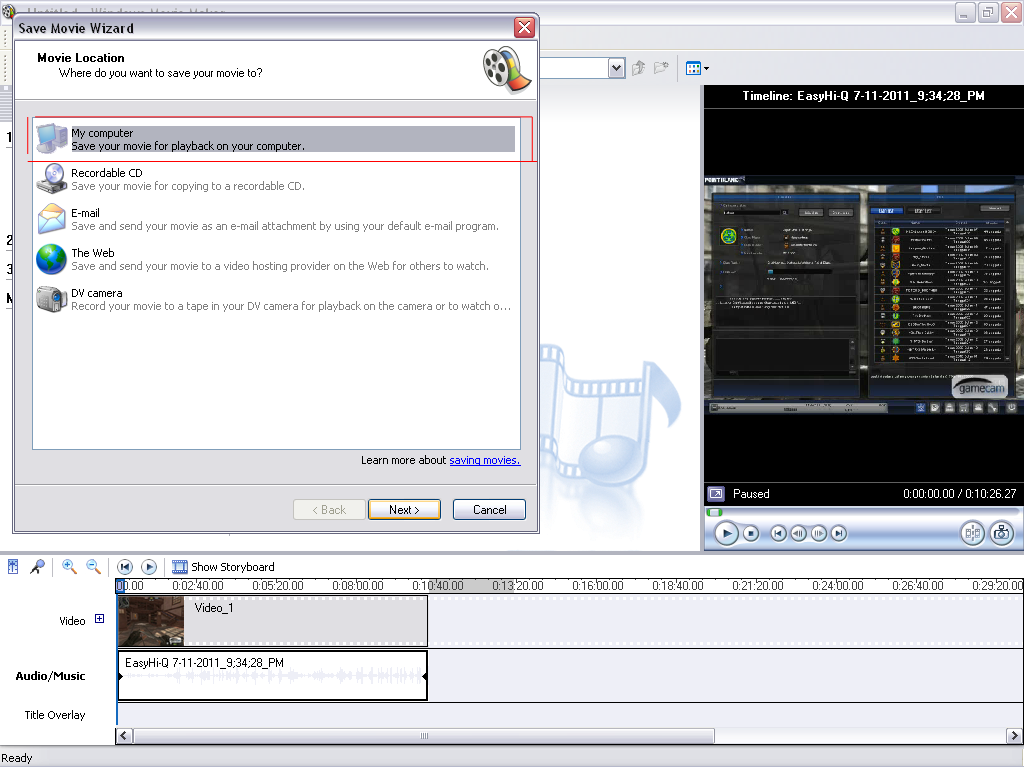Play timeline from toolbar
The height and width of the screenshot is (768, 1024).
tap(149, 567)
